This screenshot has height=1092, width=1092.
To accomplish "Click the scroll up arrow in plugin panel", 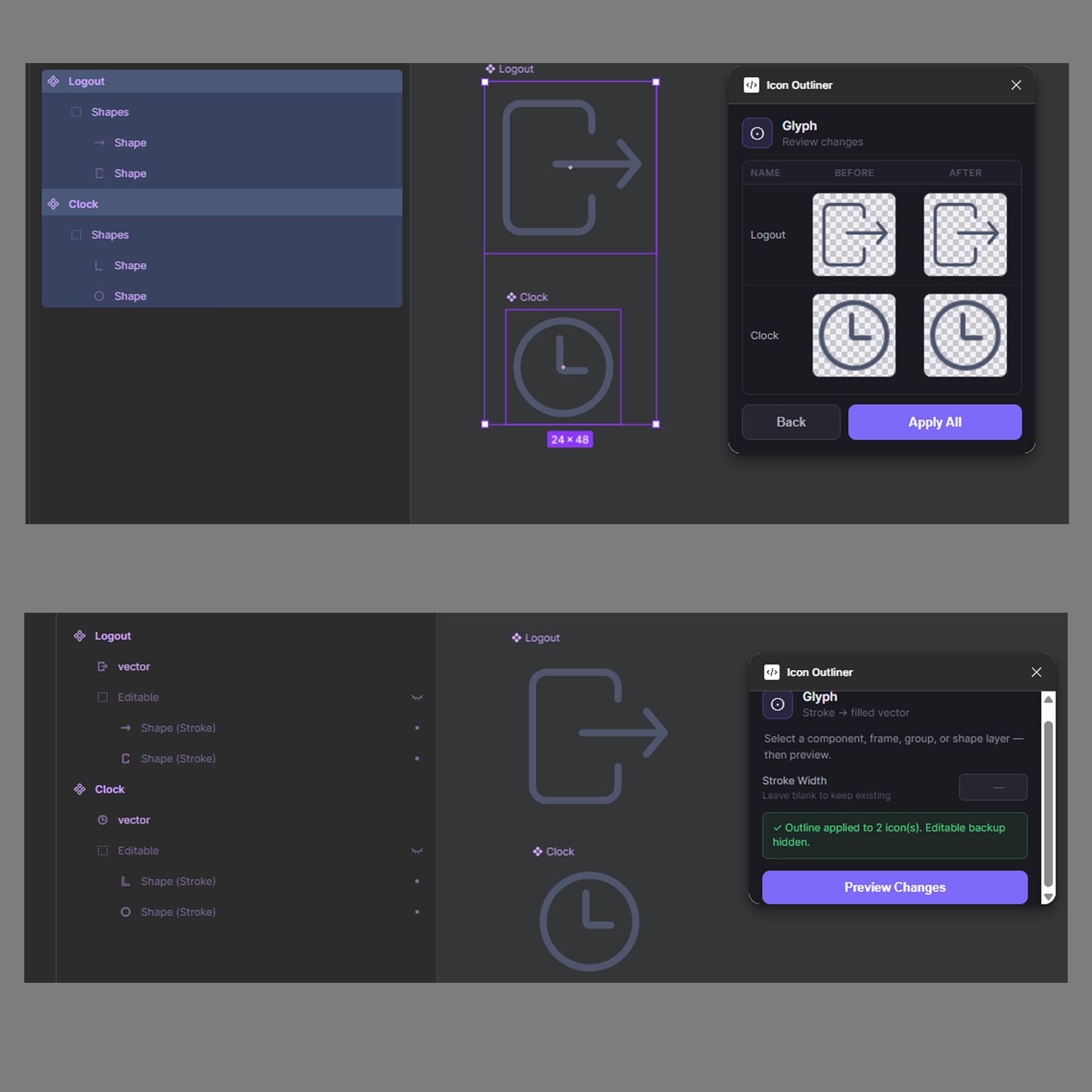I will [1048, 699].
